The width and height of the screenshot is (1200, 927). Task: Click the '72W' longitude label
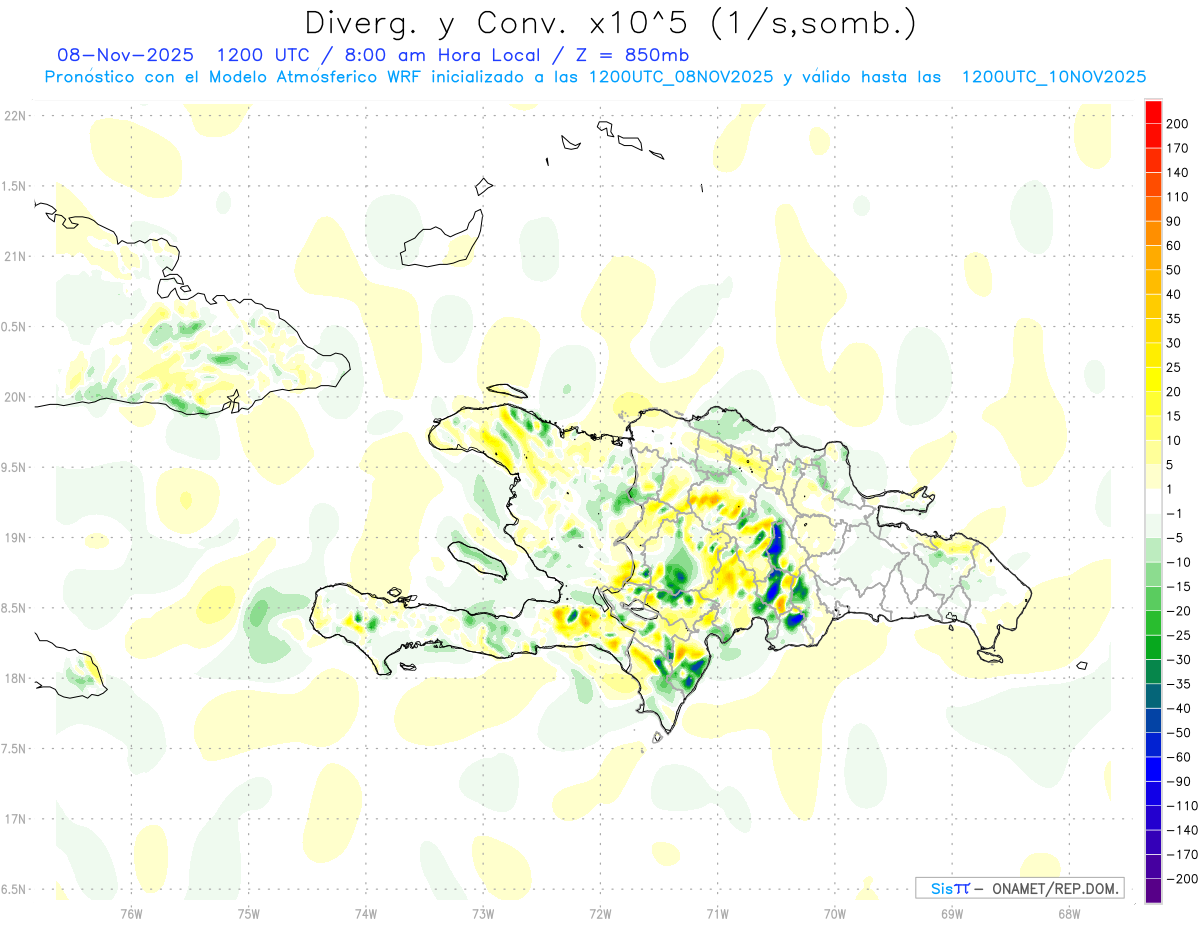(600, 913)
